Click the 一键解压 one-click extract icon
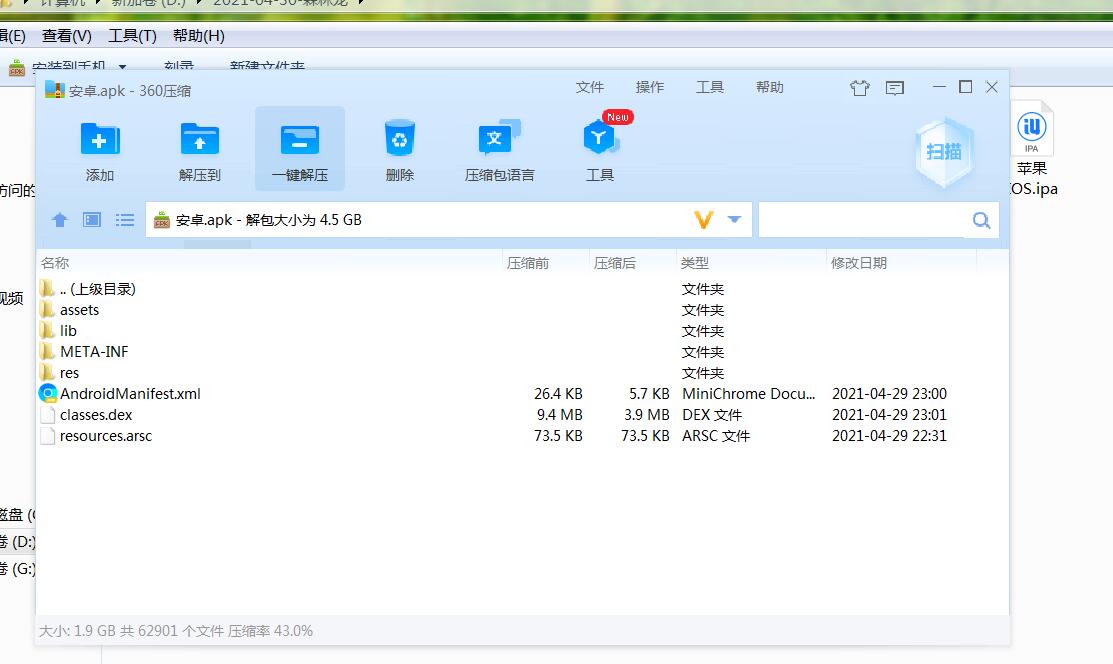 [x=300, y=141]
